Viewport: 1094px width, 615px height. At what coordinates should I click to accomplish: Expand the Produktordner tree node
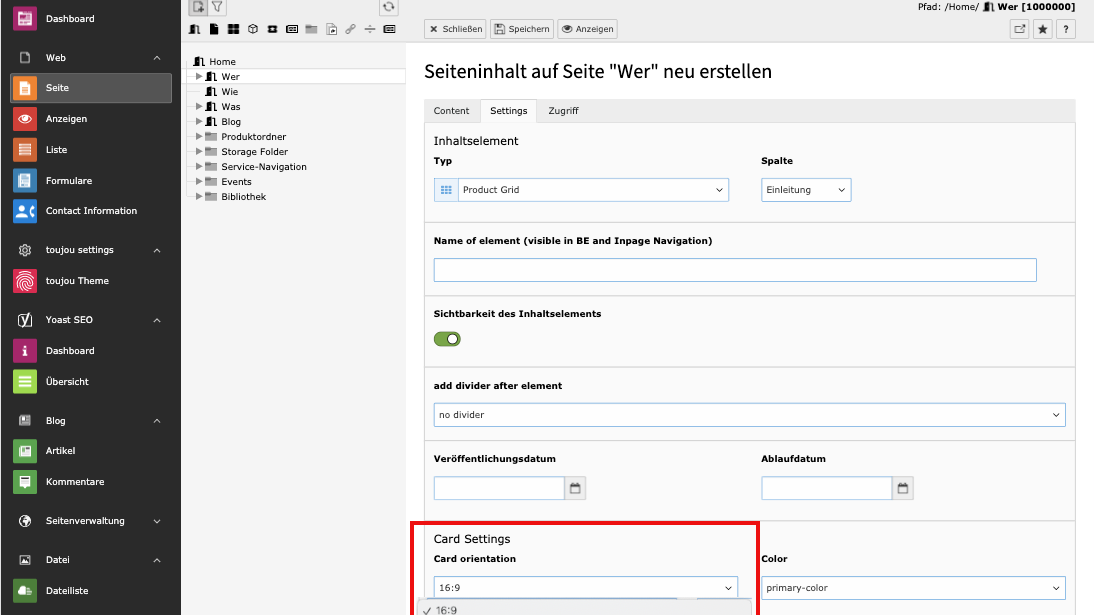tap(199, 137)
